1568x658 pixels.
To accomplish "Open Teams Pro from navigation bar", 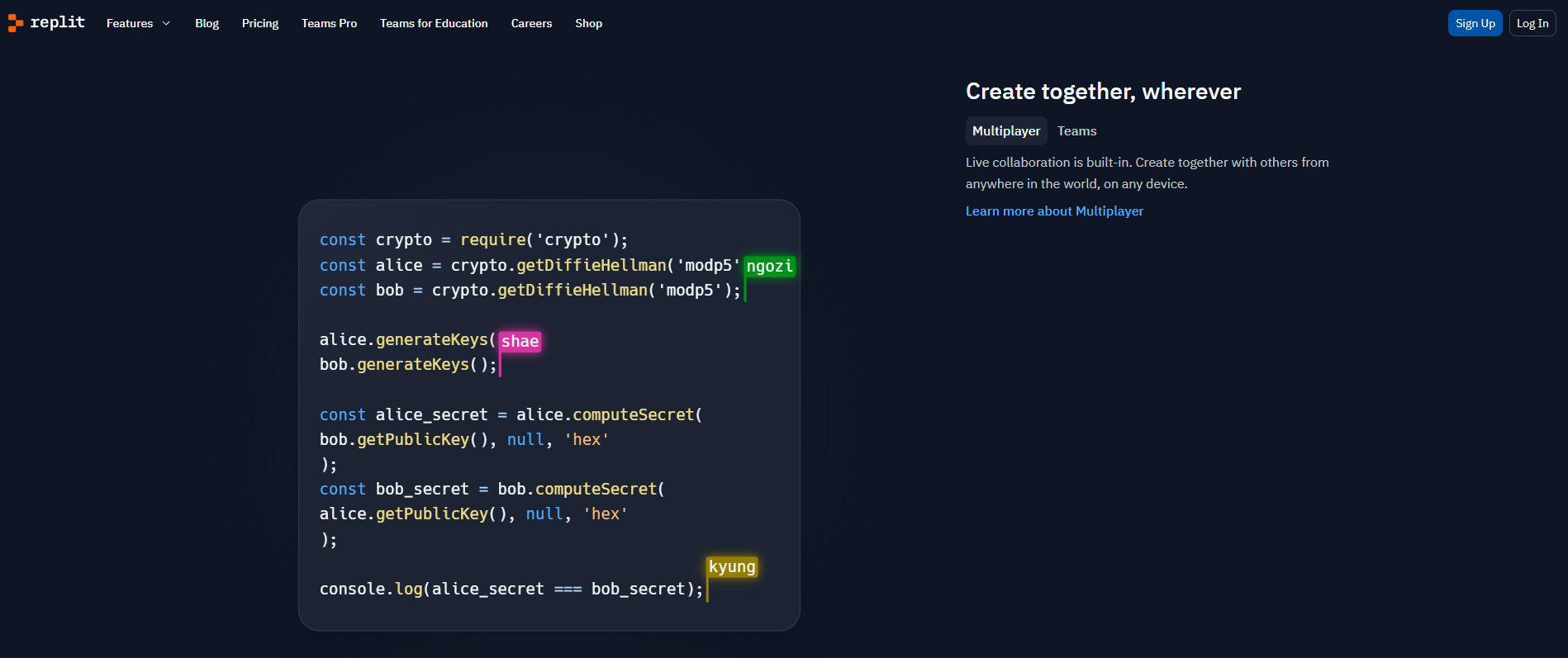I will (329, 23).
